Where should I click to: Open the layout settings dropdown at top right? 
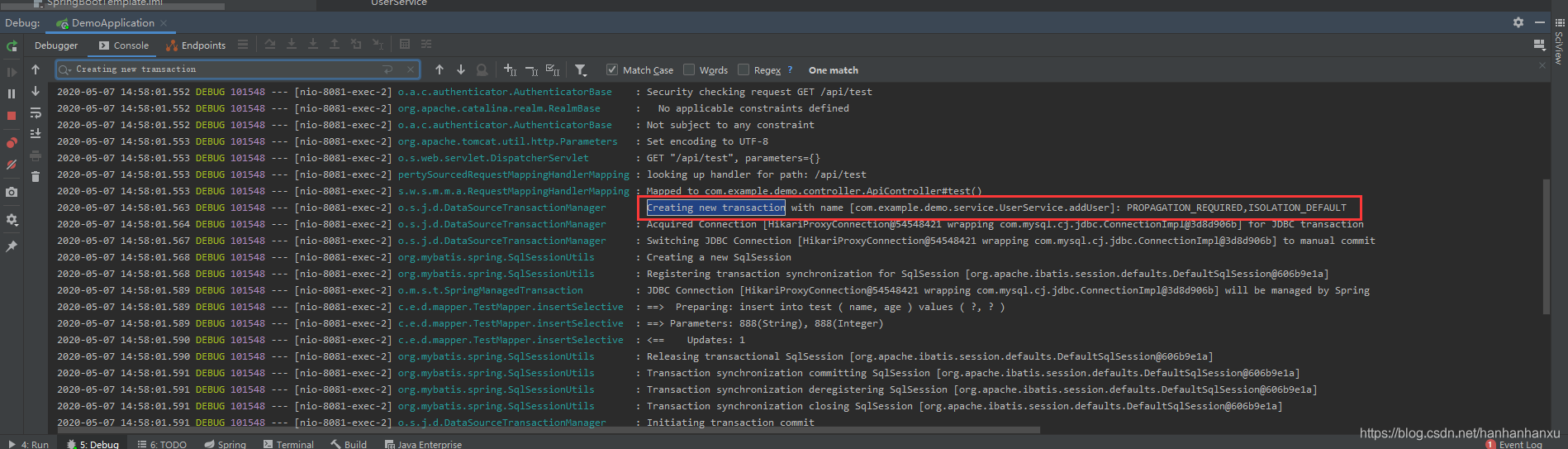tap(1538, 45)
